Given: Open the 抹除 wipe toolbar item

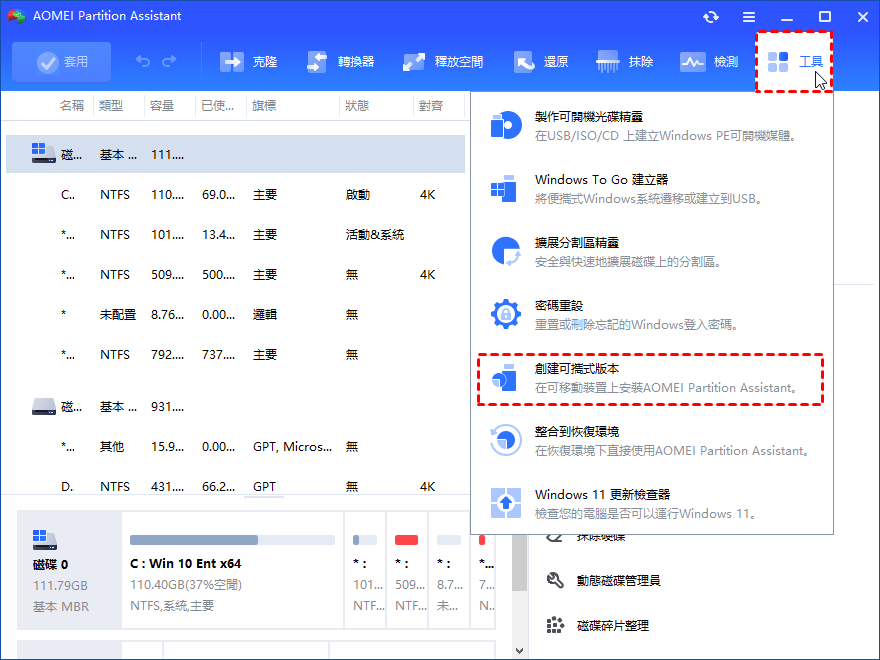Looking at the screenshot, I should pyautogui.click(x=625, y=62).
